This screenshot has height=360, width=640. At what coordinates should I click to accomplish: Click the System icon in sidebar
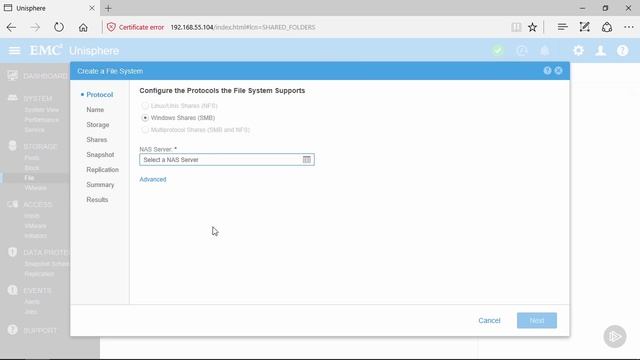coord(13,98)
